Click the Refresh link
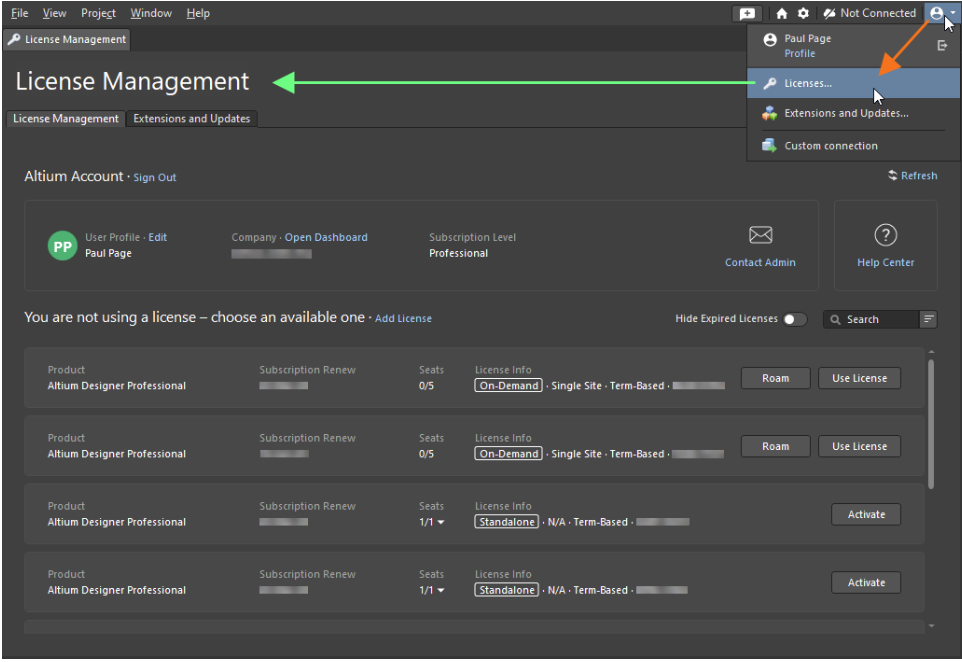This screenshot has height=662, width=962. click(918, 175)
